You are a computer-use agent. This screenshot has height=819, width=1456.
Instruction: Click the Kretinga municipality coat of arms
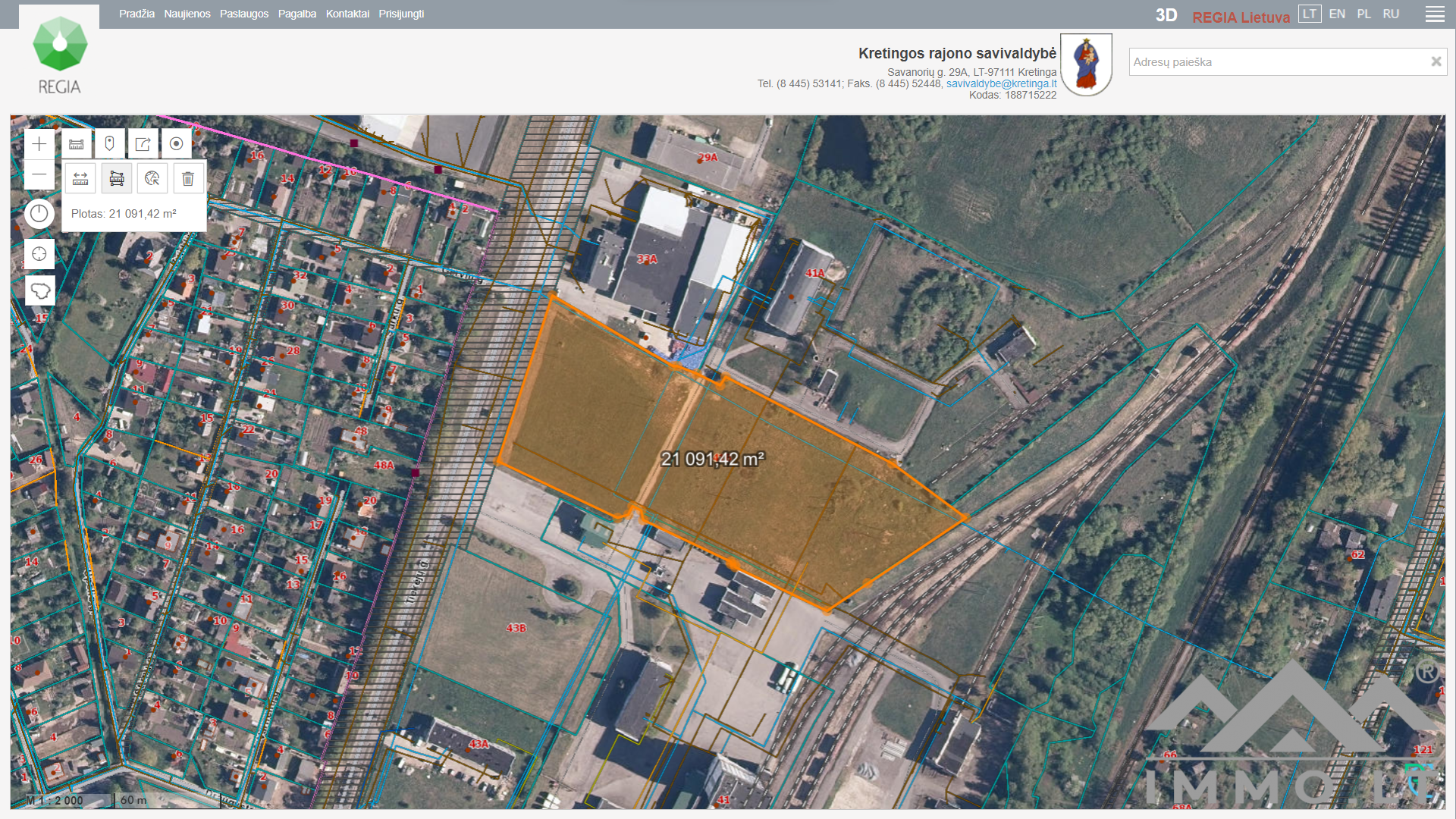pos(1086,64)
